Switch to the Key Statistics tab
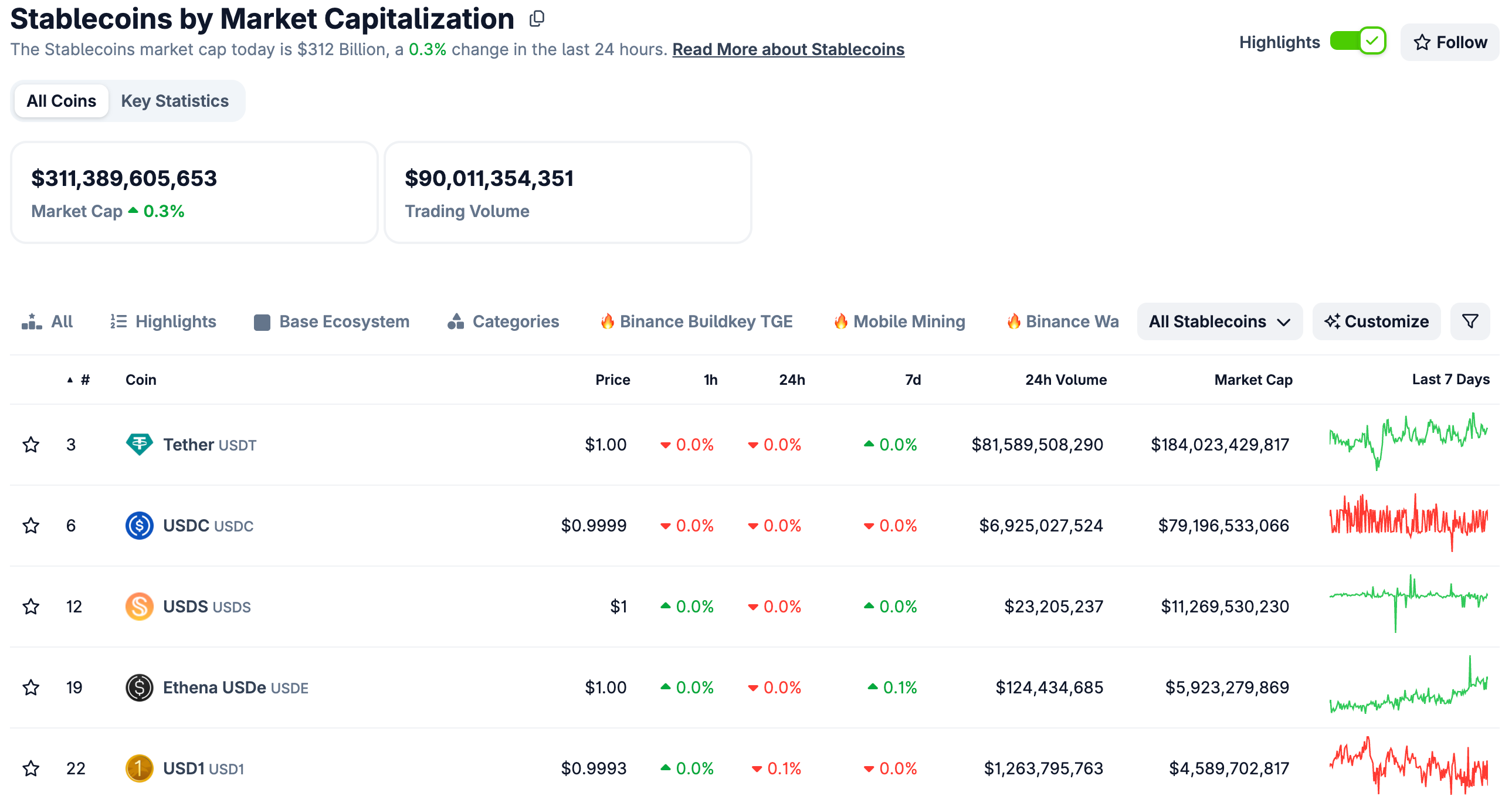 tap(174, 101)
